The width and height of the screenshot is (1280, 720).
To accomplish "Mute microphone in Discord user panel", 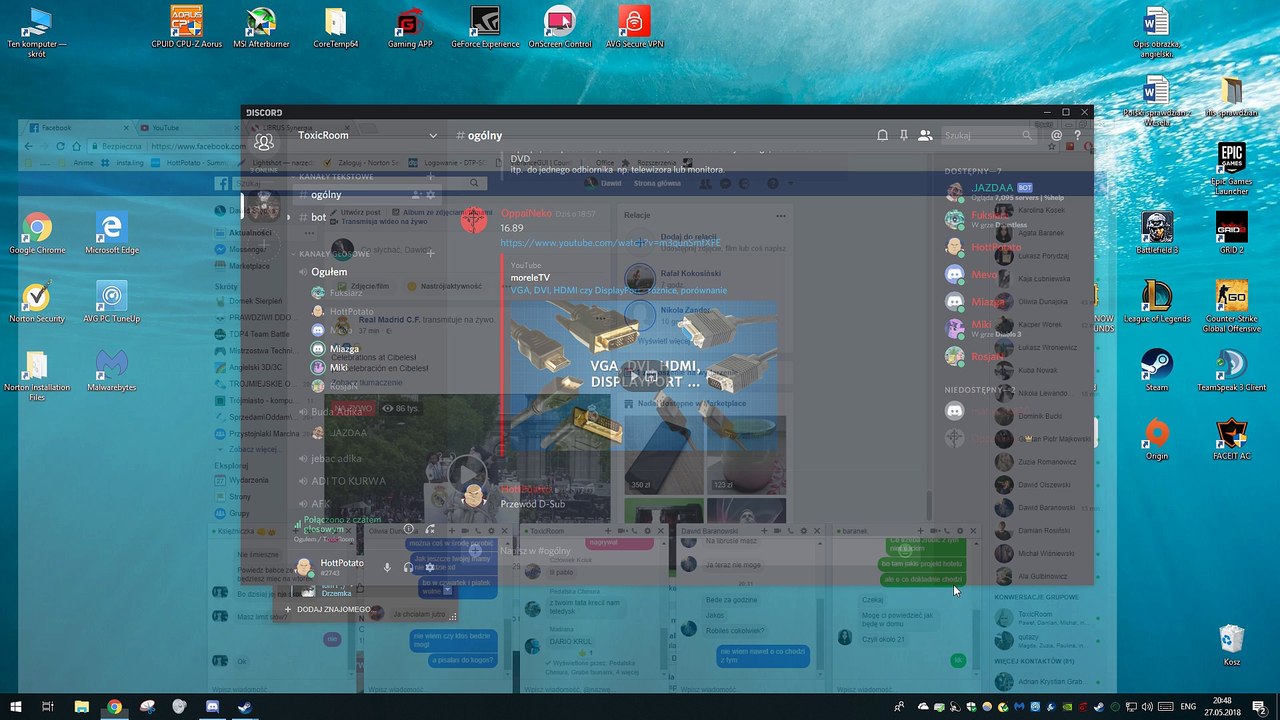I will pyautogui.click(x=387, y=567).
